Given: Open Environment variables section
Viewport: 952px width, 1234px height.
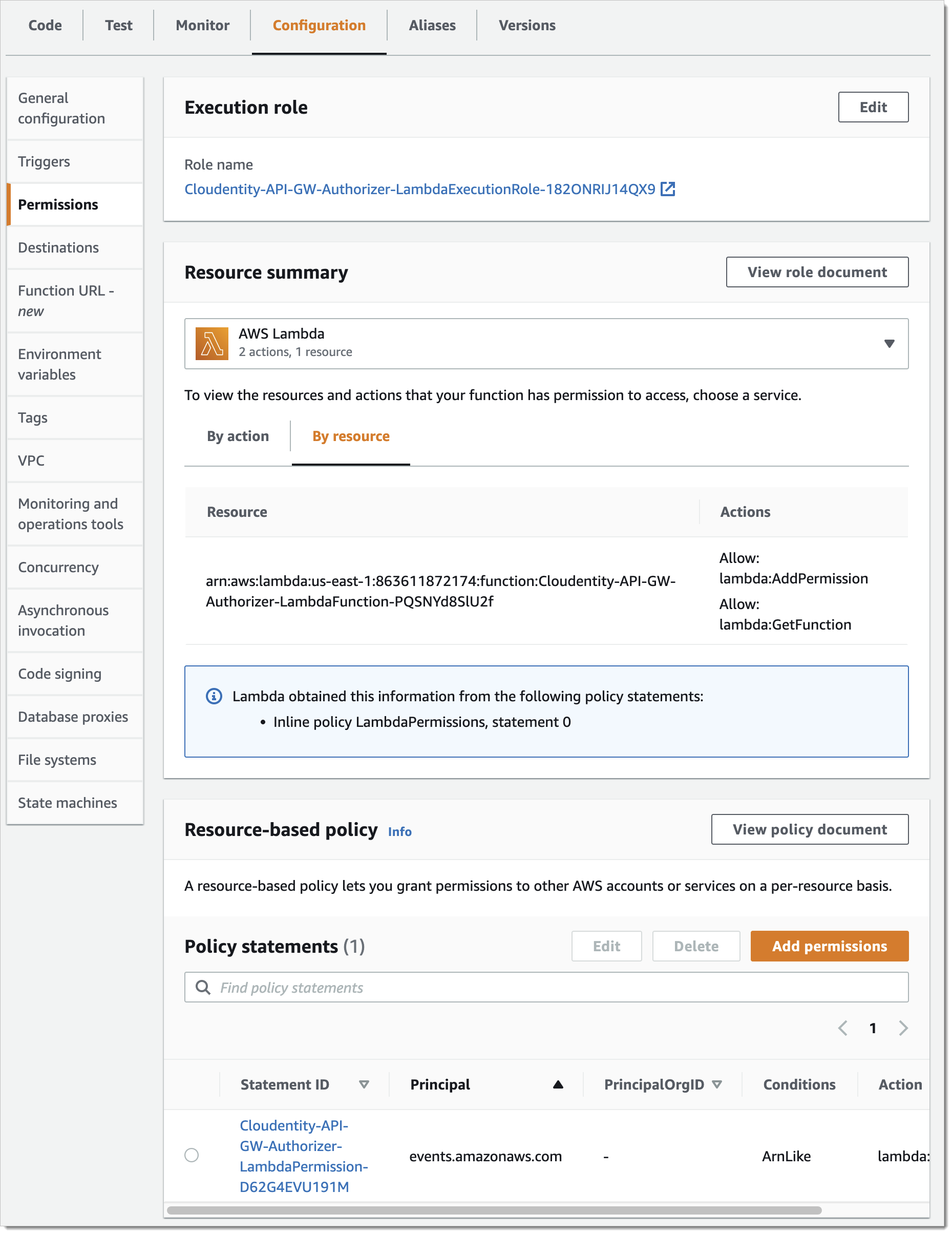Looking at the screenshot, I should point(76,364).
